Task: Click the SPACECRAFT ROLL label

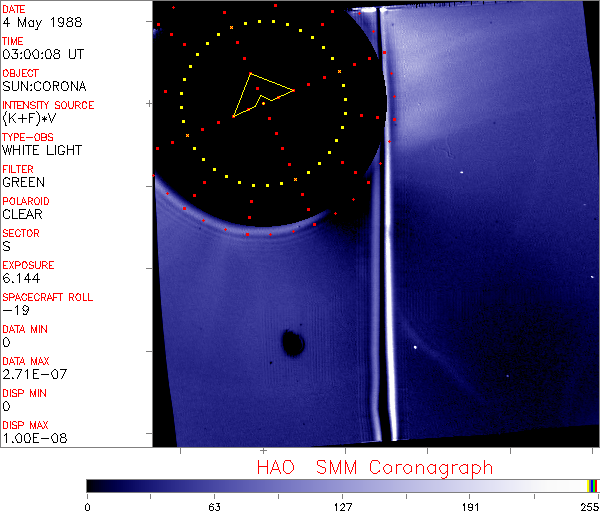Action: (x=48, y=297)
